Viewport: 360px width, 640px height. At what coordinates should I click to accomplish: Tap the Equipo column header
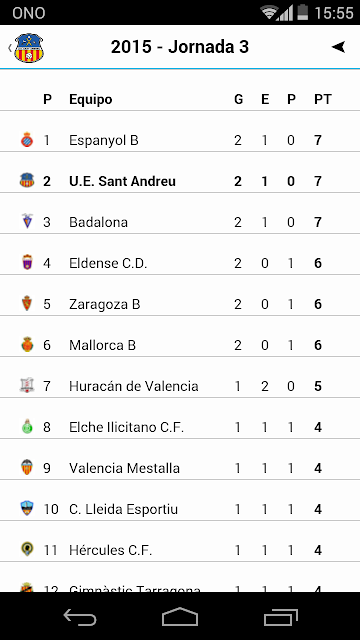pos(91,99)
